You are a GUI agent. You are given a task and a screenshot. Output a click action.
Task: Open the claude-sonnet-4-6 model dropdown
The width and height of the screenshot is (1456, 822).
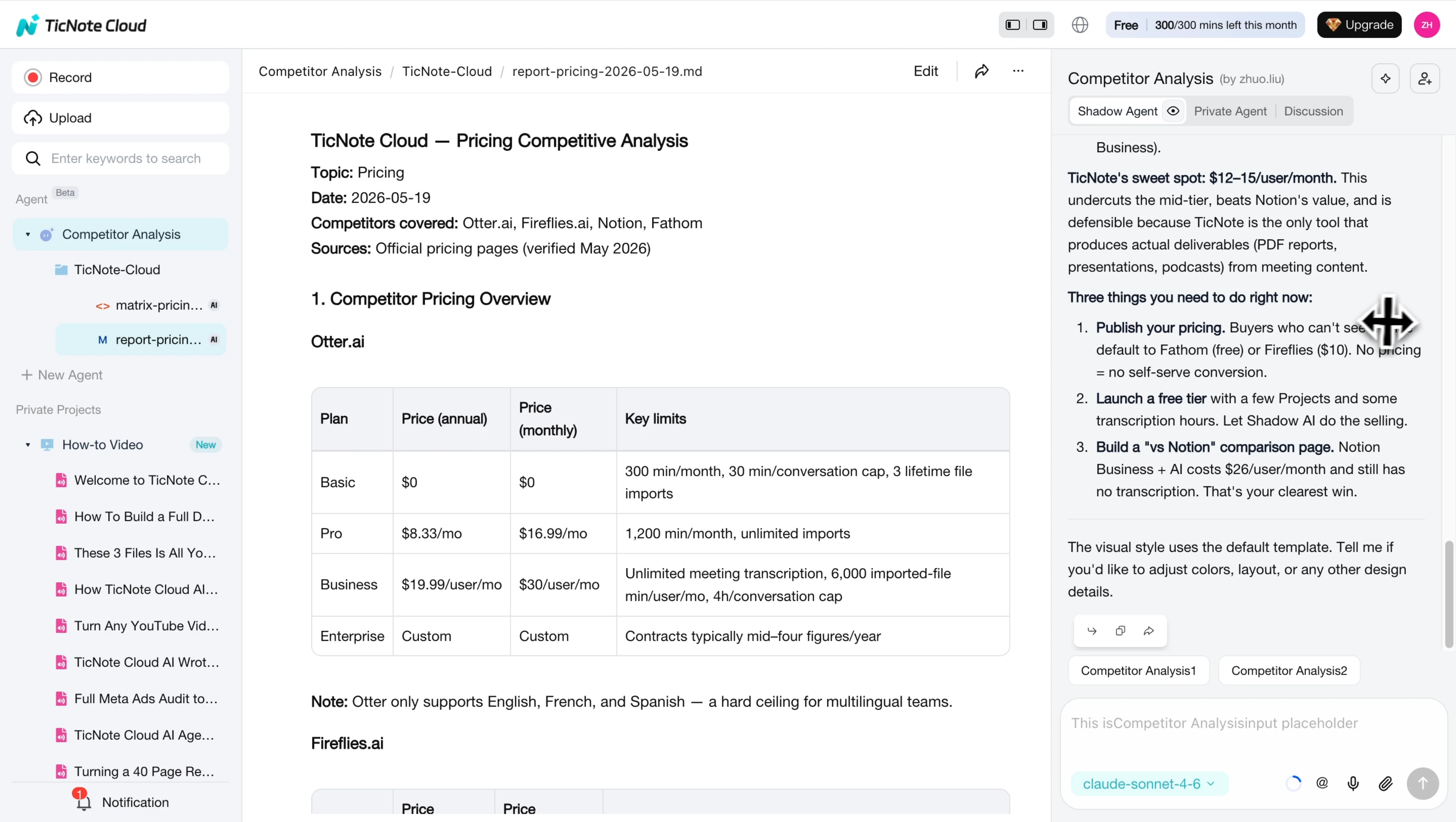pos(1149,784)
